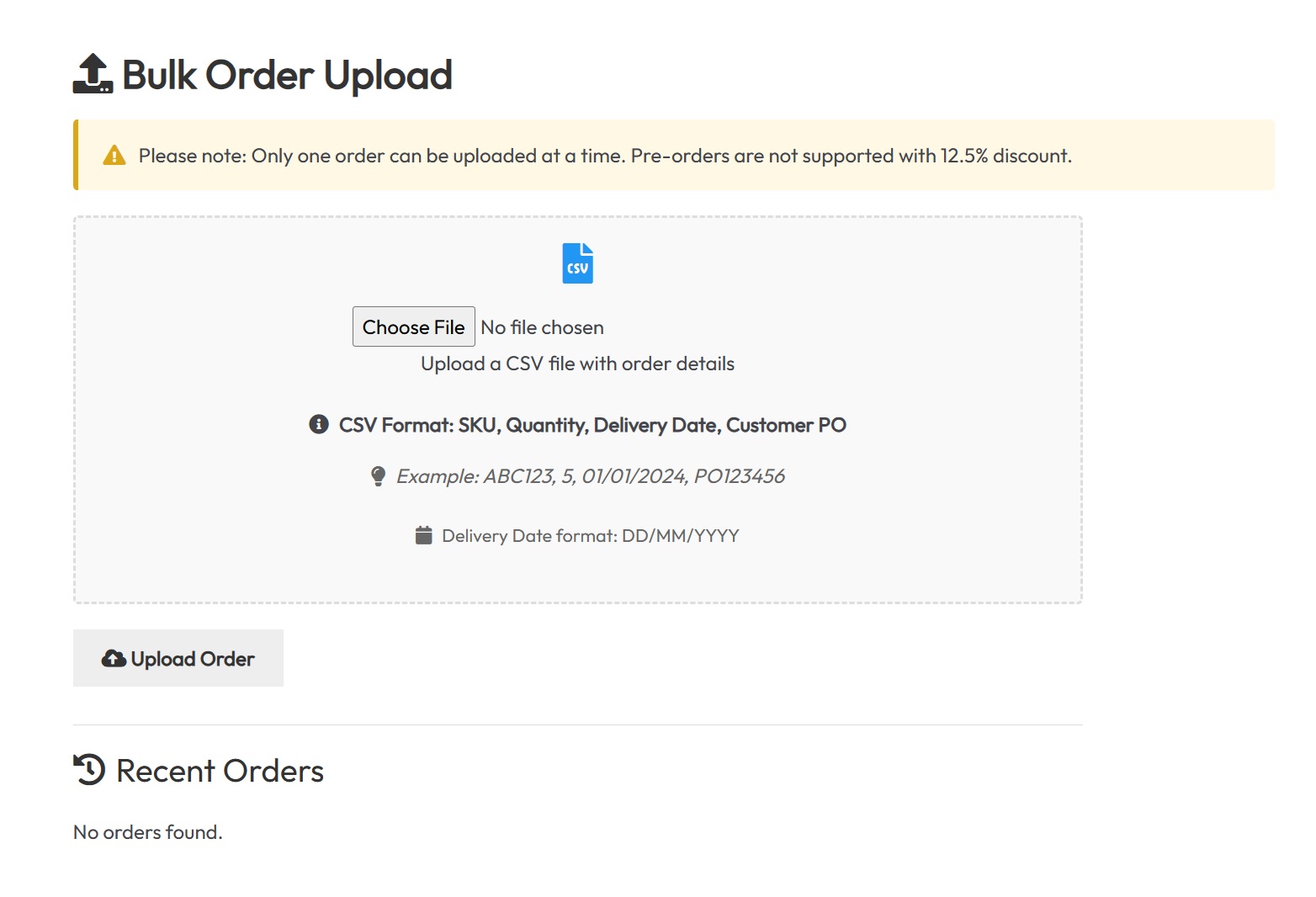Click the lightbulb icon beside the Example line
The image size is (1316, 897).
pyautogui.click(x=379, y=476)
